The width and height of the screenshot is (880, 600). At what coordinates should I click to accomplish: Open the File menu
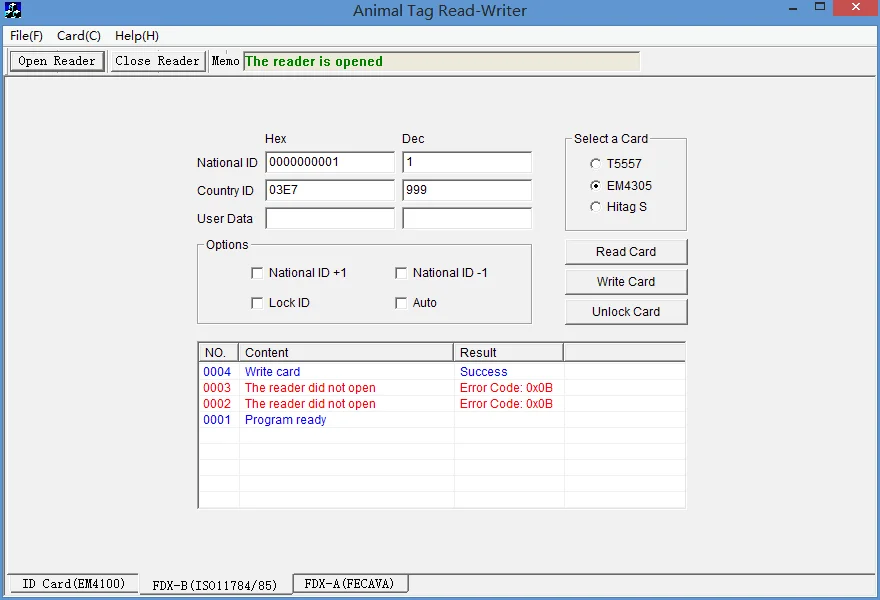pyautogui.click(x=26, y=35)
